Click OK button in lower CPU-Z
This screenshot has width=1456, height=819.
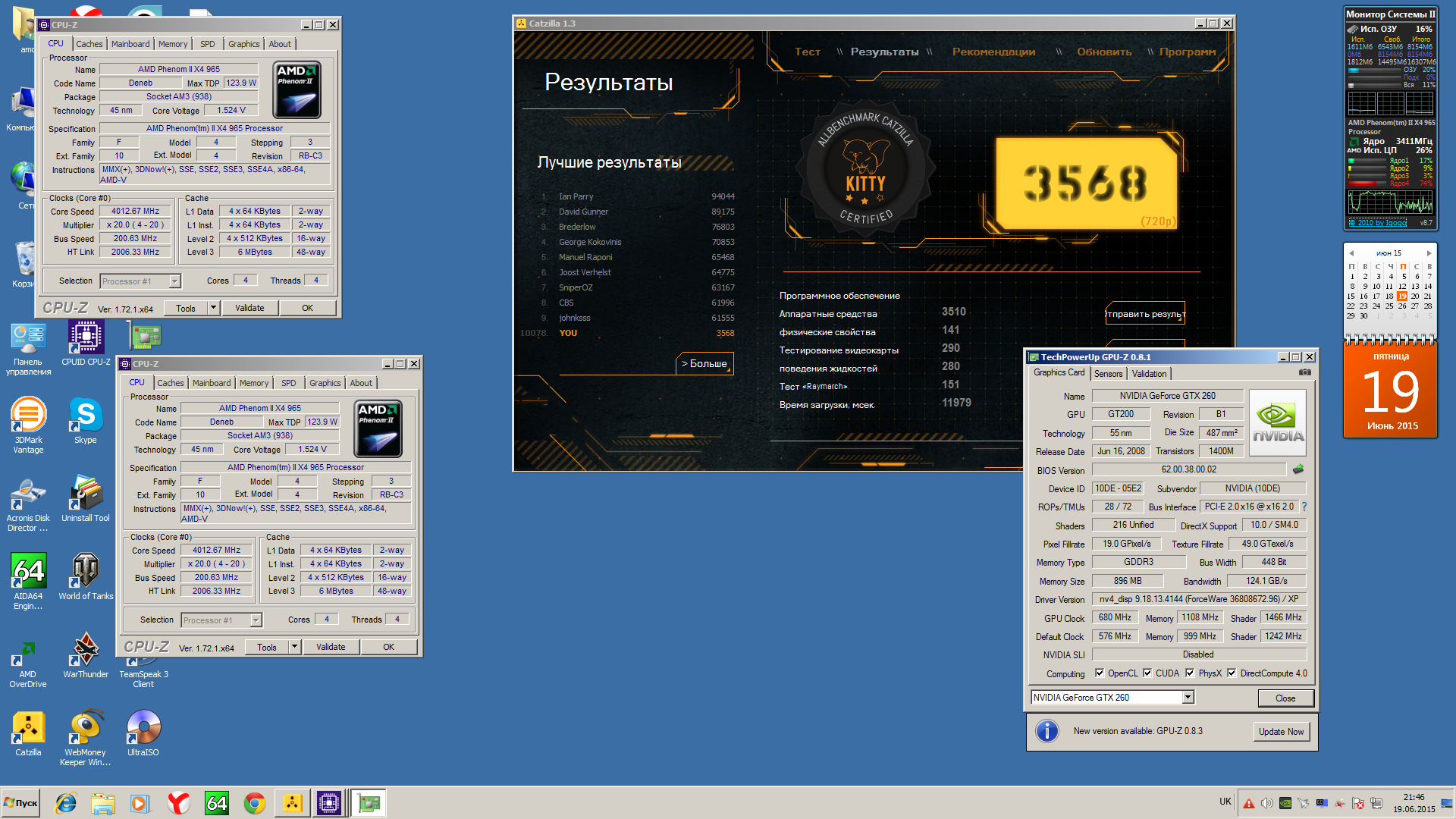point(388,647)
